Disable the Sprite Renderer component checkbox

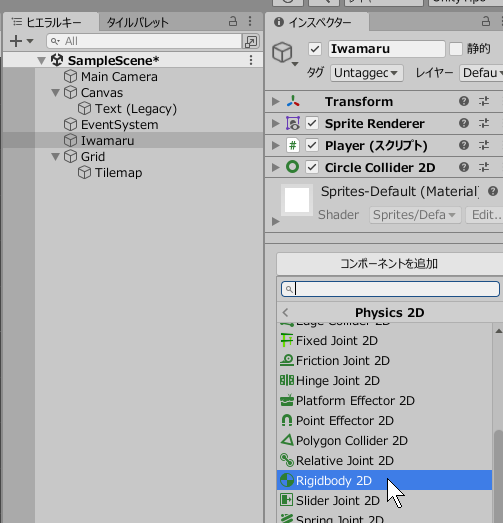[x=312, y=123]
